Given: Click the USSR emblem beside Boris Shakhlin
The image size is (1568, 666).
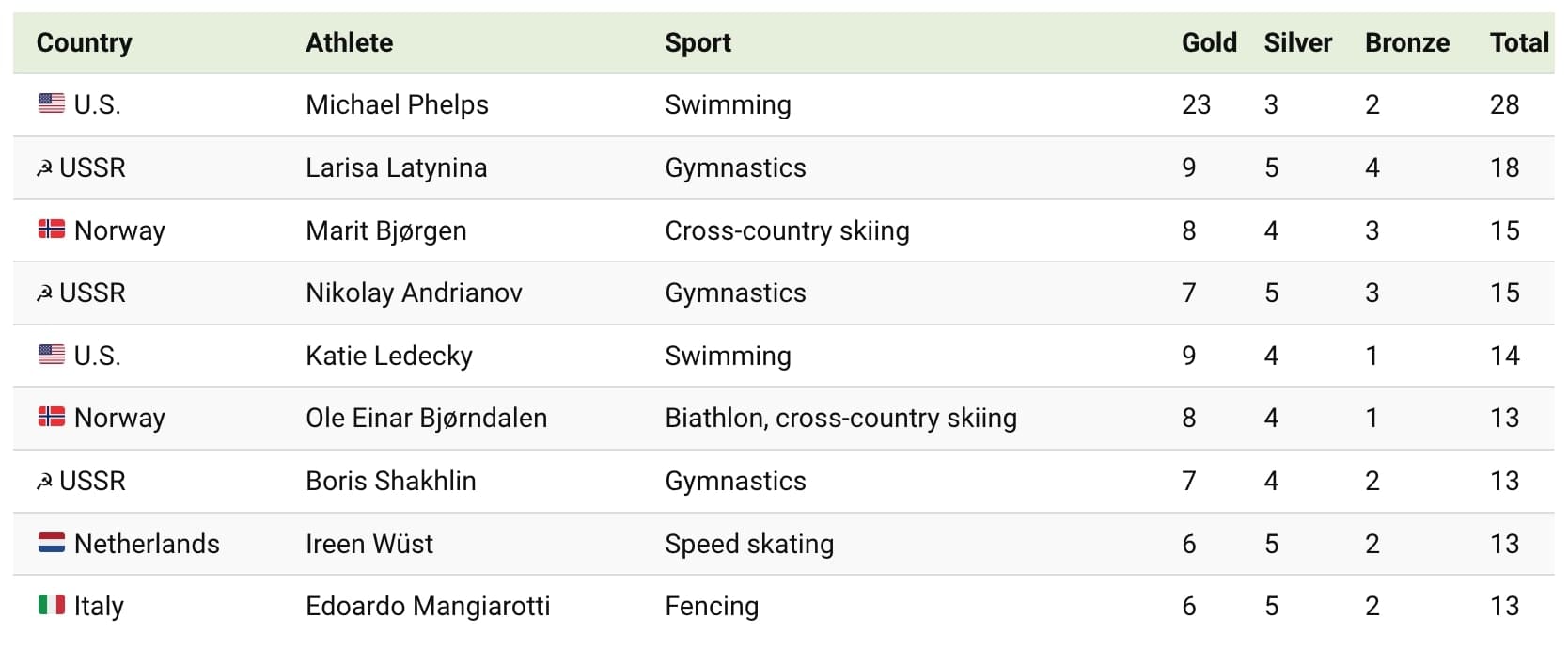Looking at the screenshot, I should pos(44,482).
